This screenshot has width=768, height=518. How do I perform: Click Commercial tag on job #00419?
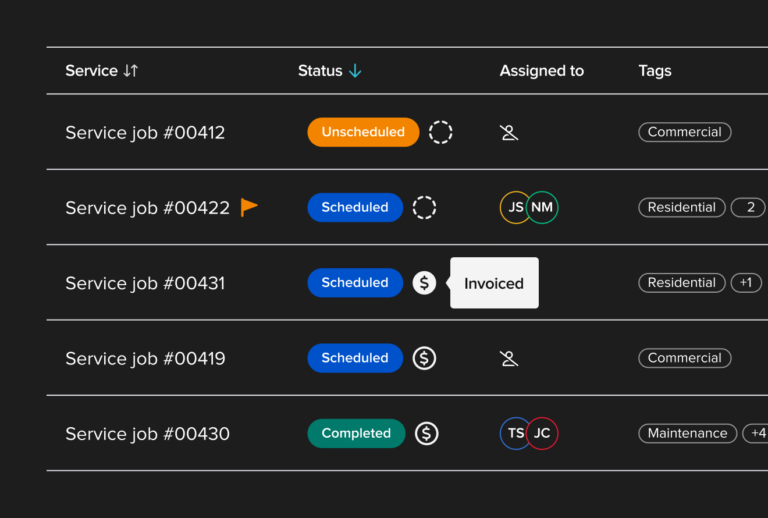[685, 358]
